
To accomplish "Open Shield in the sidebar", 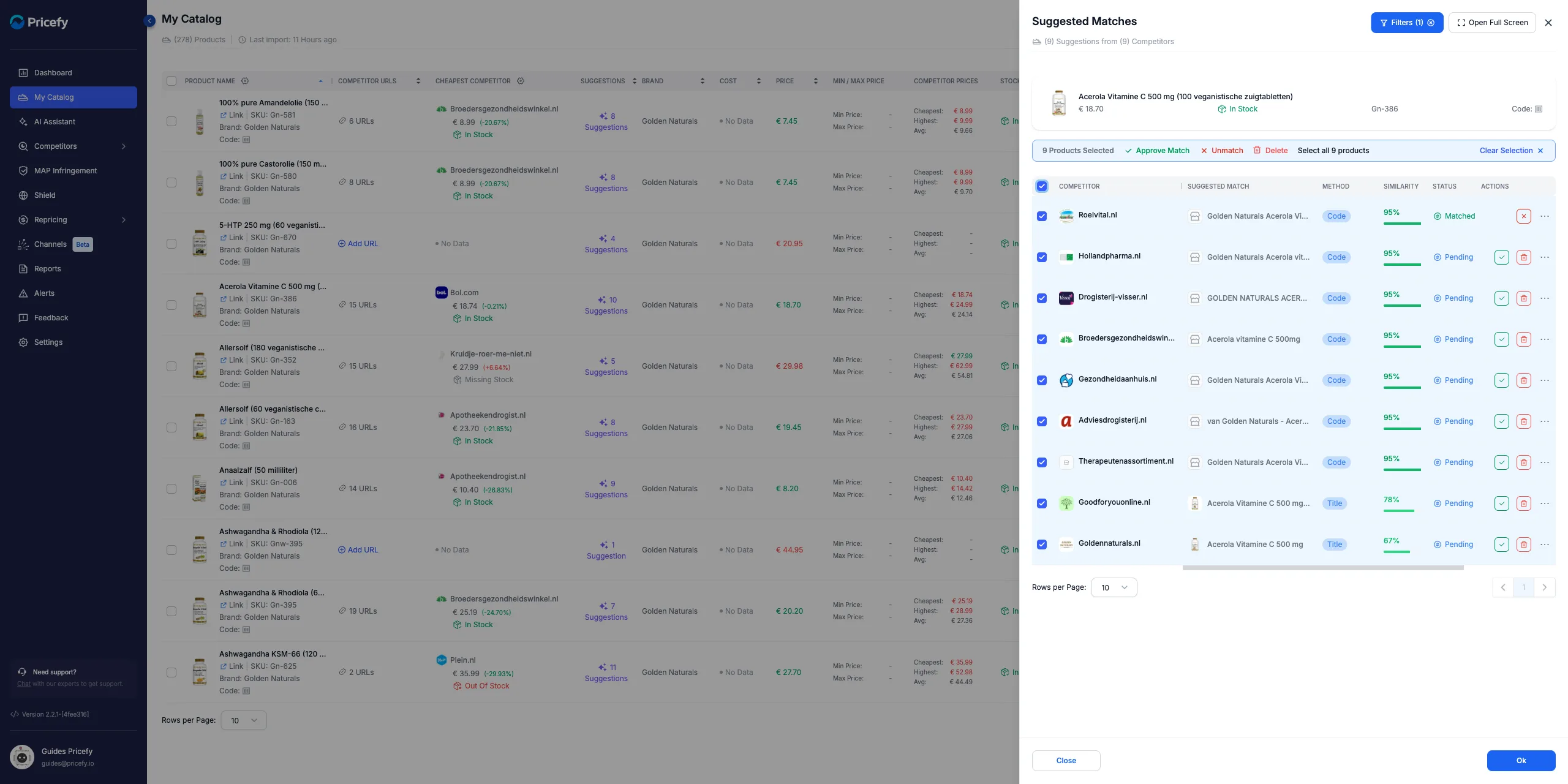I will click(x=73, y=195).
